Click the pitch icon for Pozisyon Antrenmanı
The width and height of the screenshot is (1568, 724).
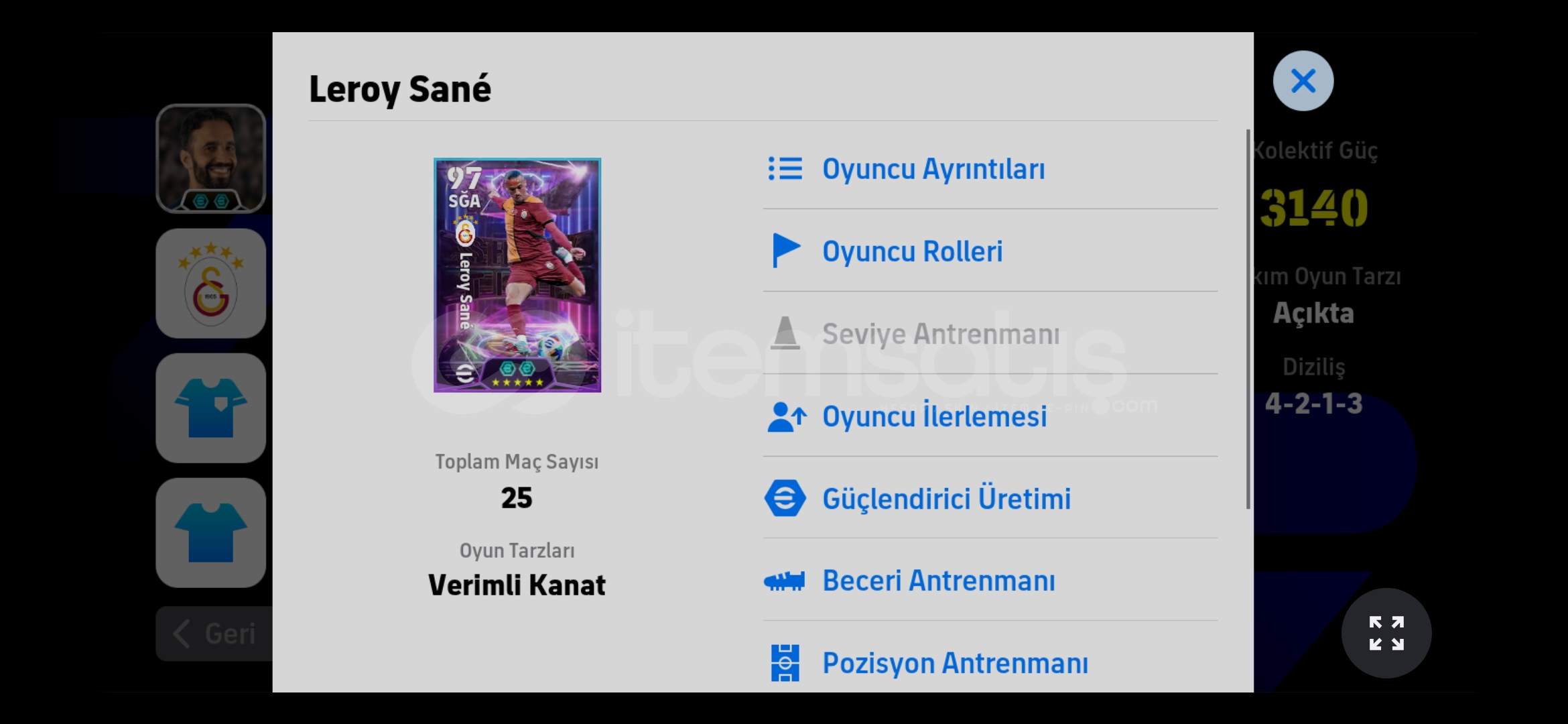pos(785,663)
